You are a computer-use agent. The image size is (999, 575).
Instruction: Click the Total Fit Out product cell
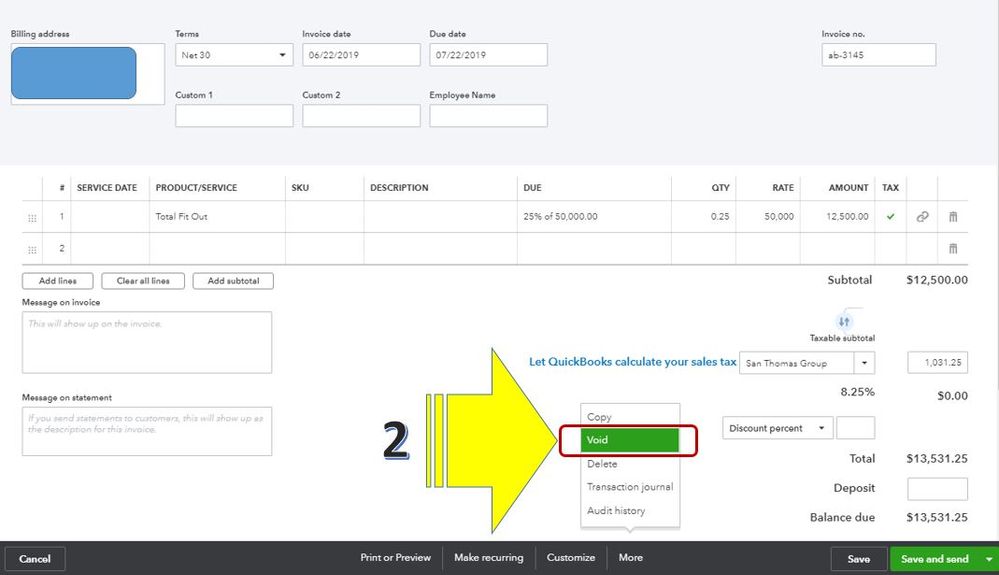click(x=217, y=217)
